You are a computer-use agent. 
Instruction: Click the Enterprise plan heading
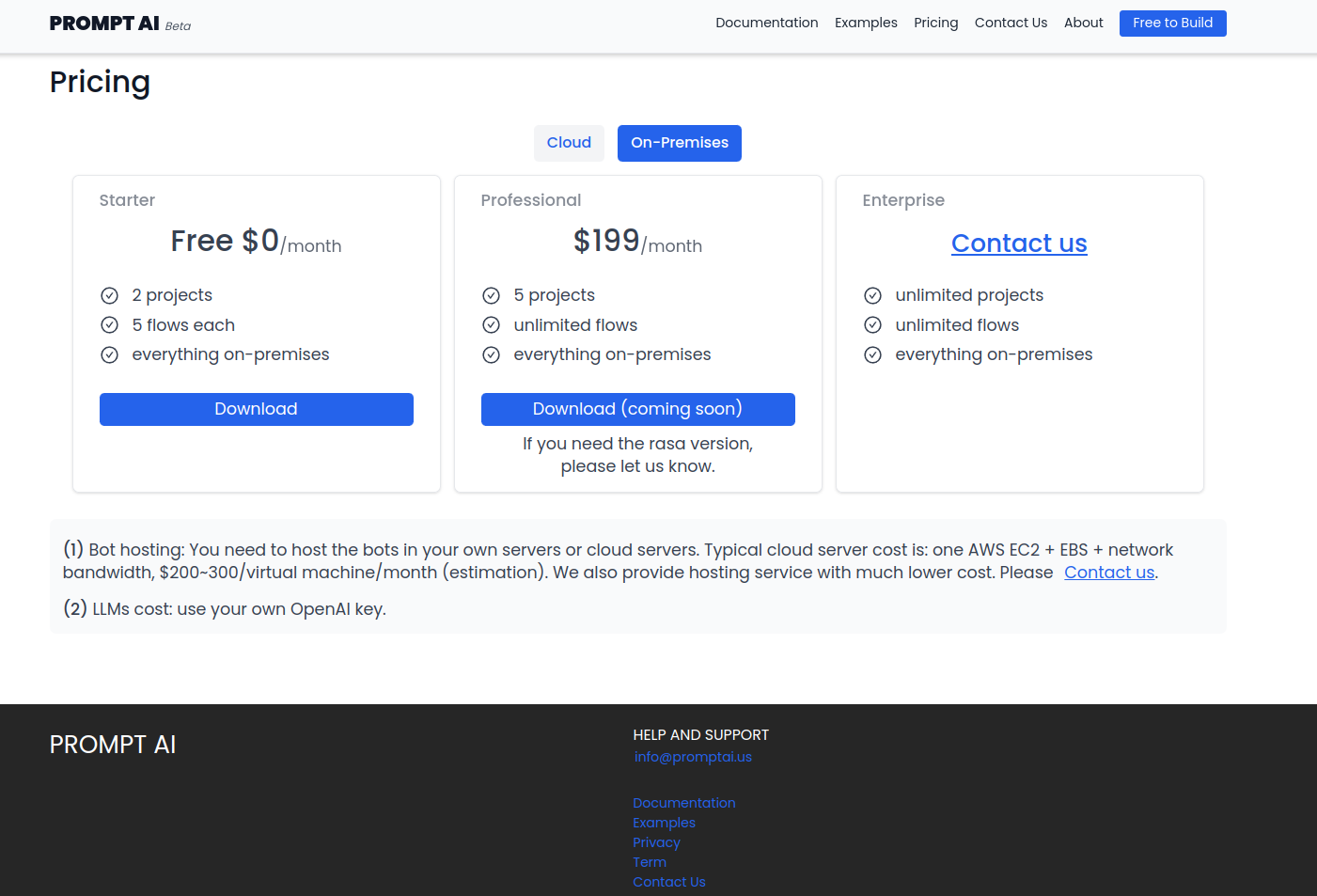[x=903, y=200]
